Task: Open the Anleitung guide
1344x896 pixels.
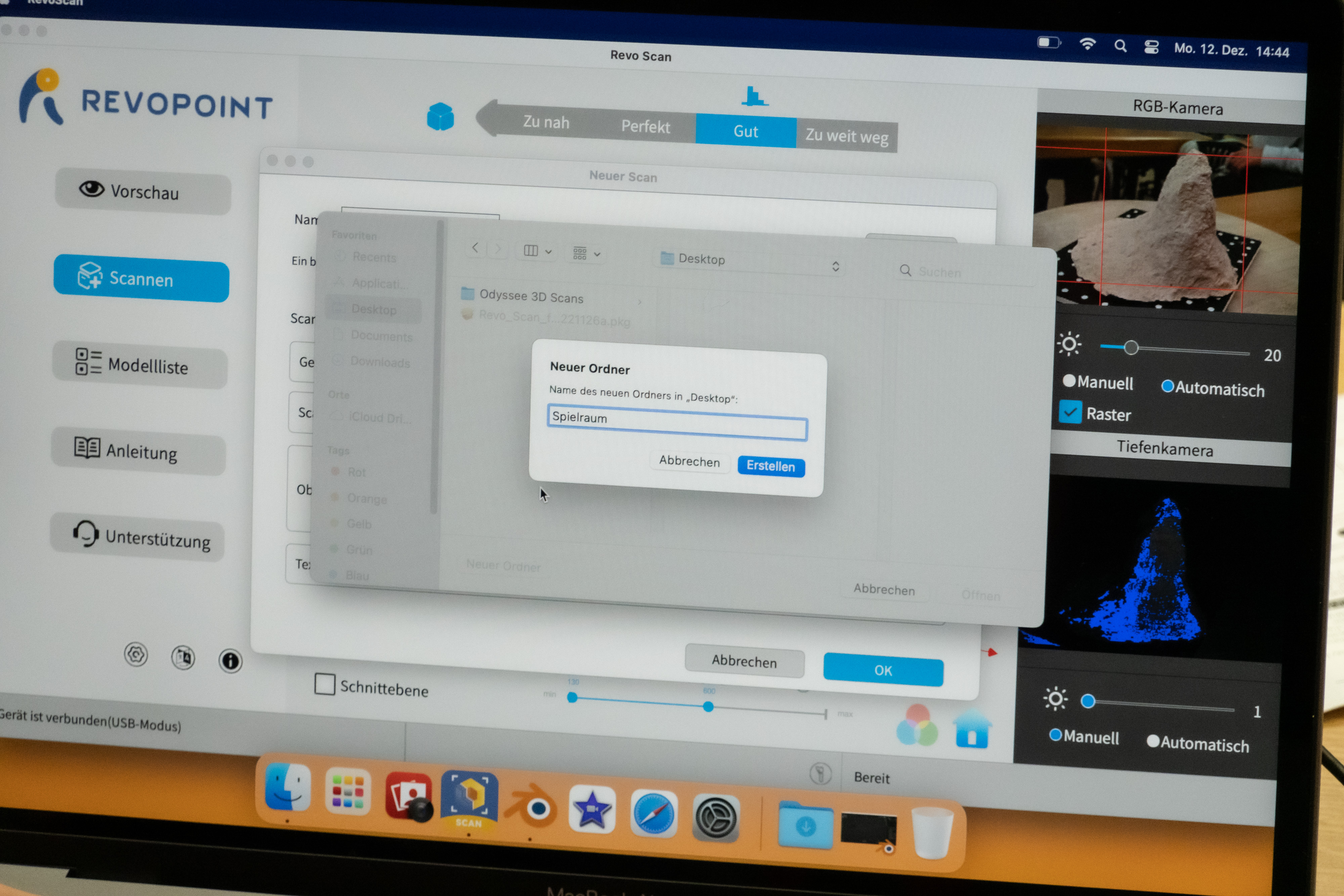Action: [x=138, y=451]
